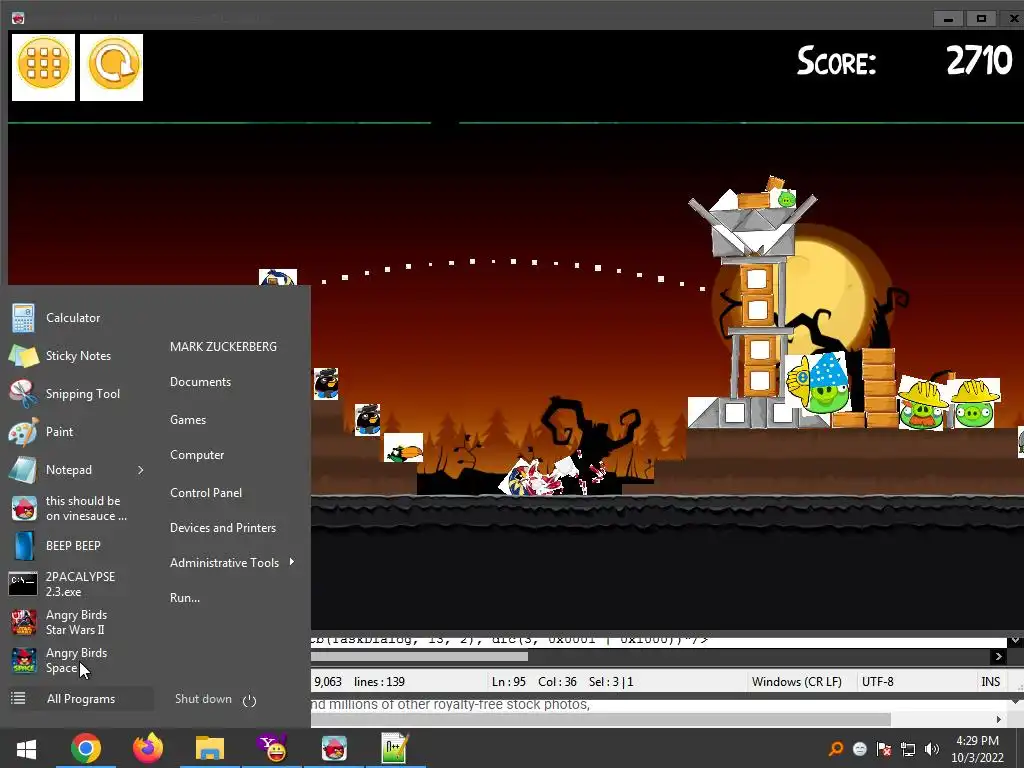This screenshot has height=768, width=1024.
Task: Open Devices and Printers
Action: (x=223, y=528)
